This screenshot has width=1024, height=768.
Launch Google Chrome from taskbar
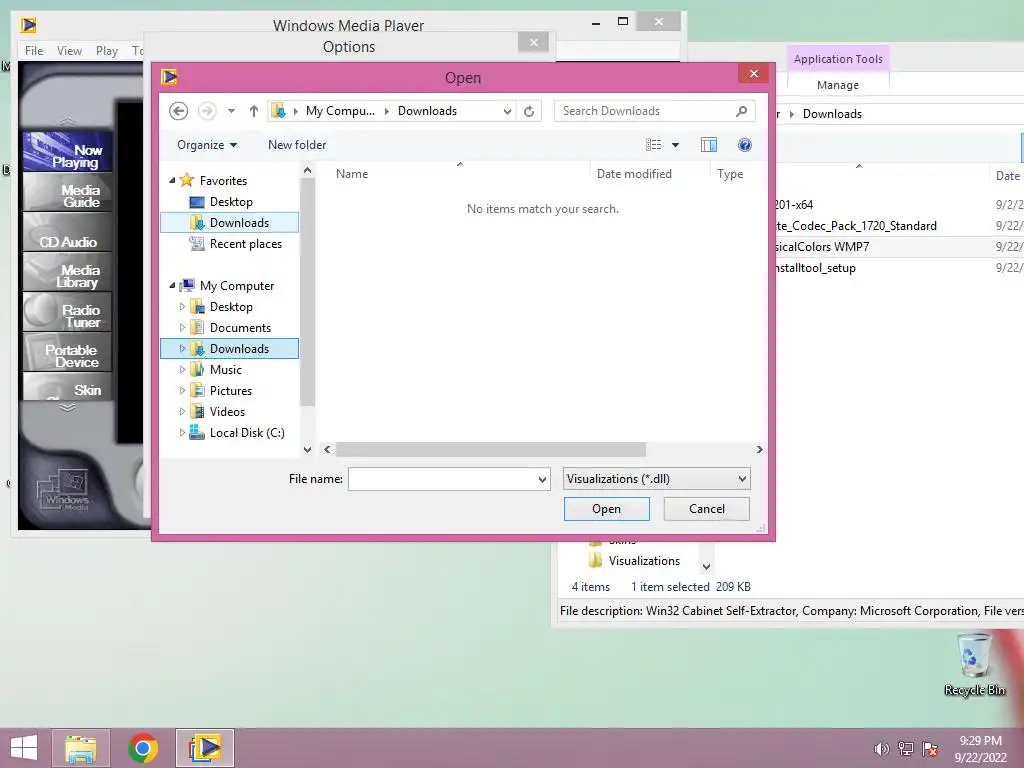coord(143,748)
